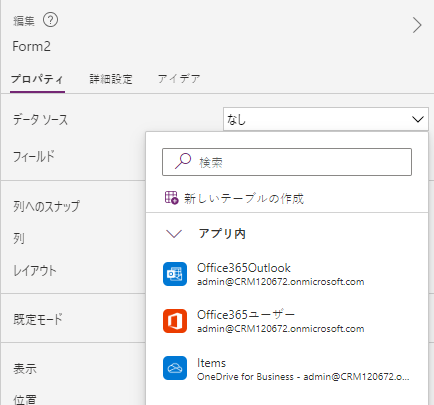
Task: Click the 列 property label
Action: click(19, 239)
